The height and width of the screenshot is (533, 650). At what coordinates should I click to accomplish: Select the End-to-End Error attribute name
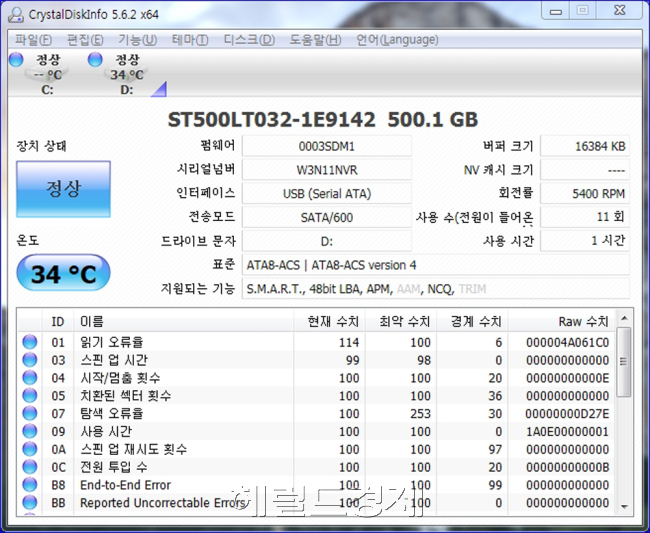coord(125,485)
